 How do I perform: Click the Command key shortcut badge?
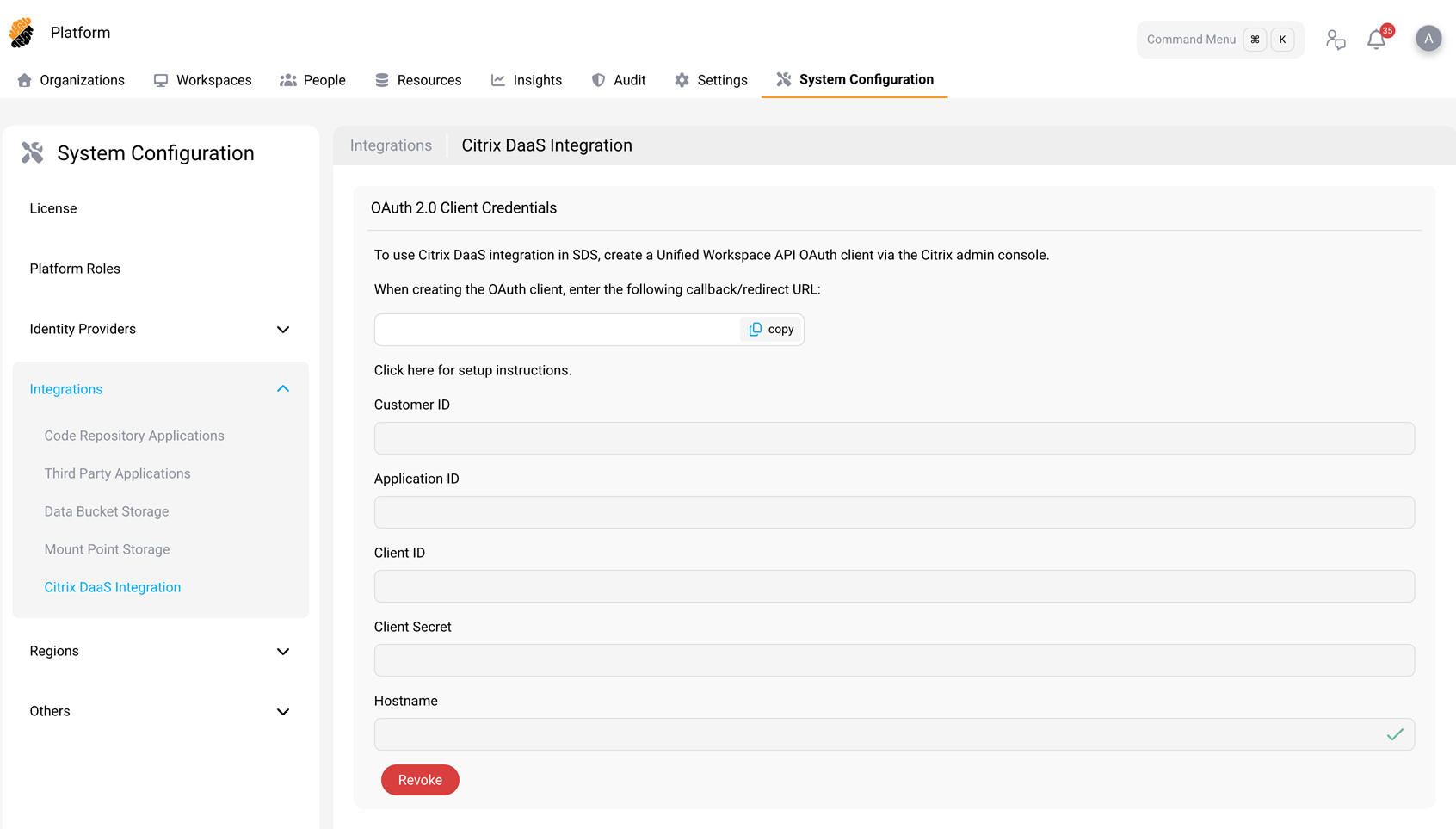(1255, 40)
